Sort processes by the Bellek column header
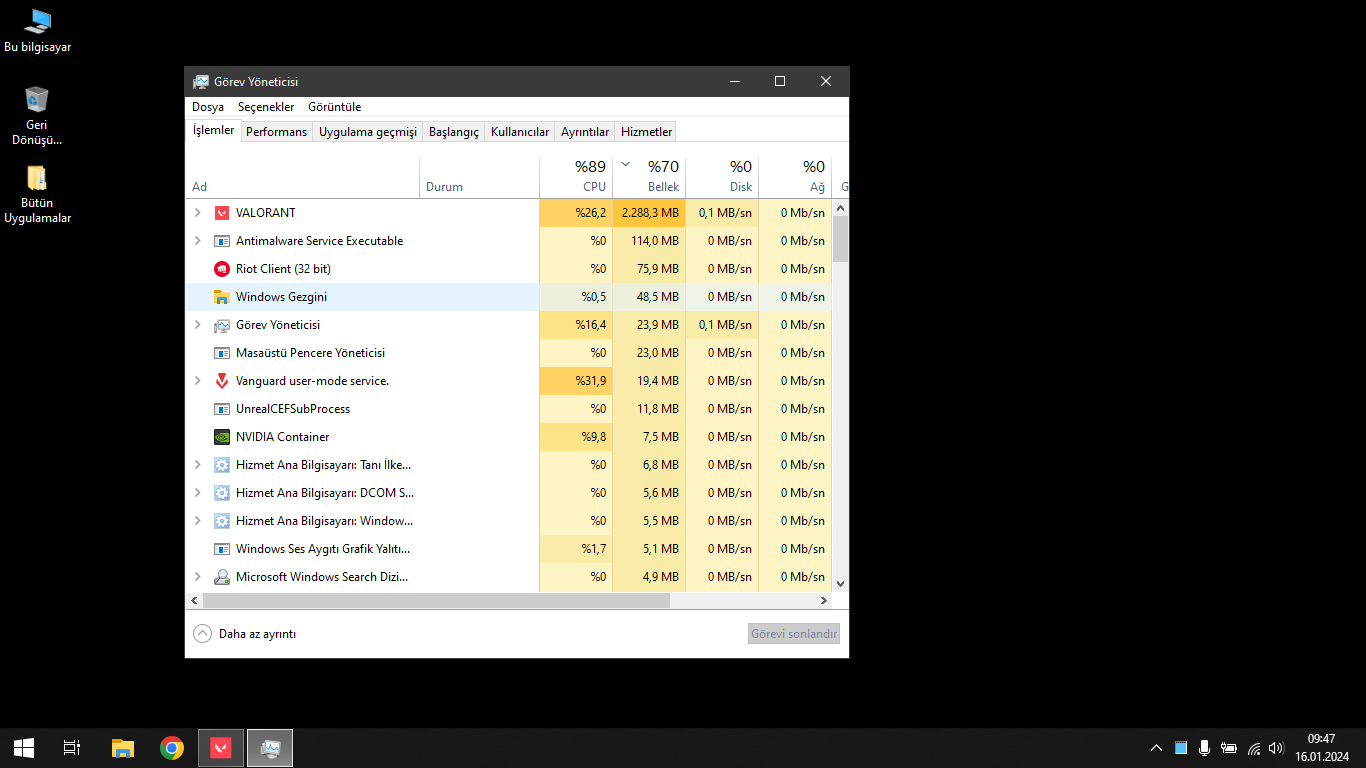This screenshot has width=1366, height=768. pyautogui.click(x=649, y=177)
